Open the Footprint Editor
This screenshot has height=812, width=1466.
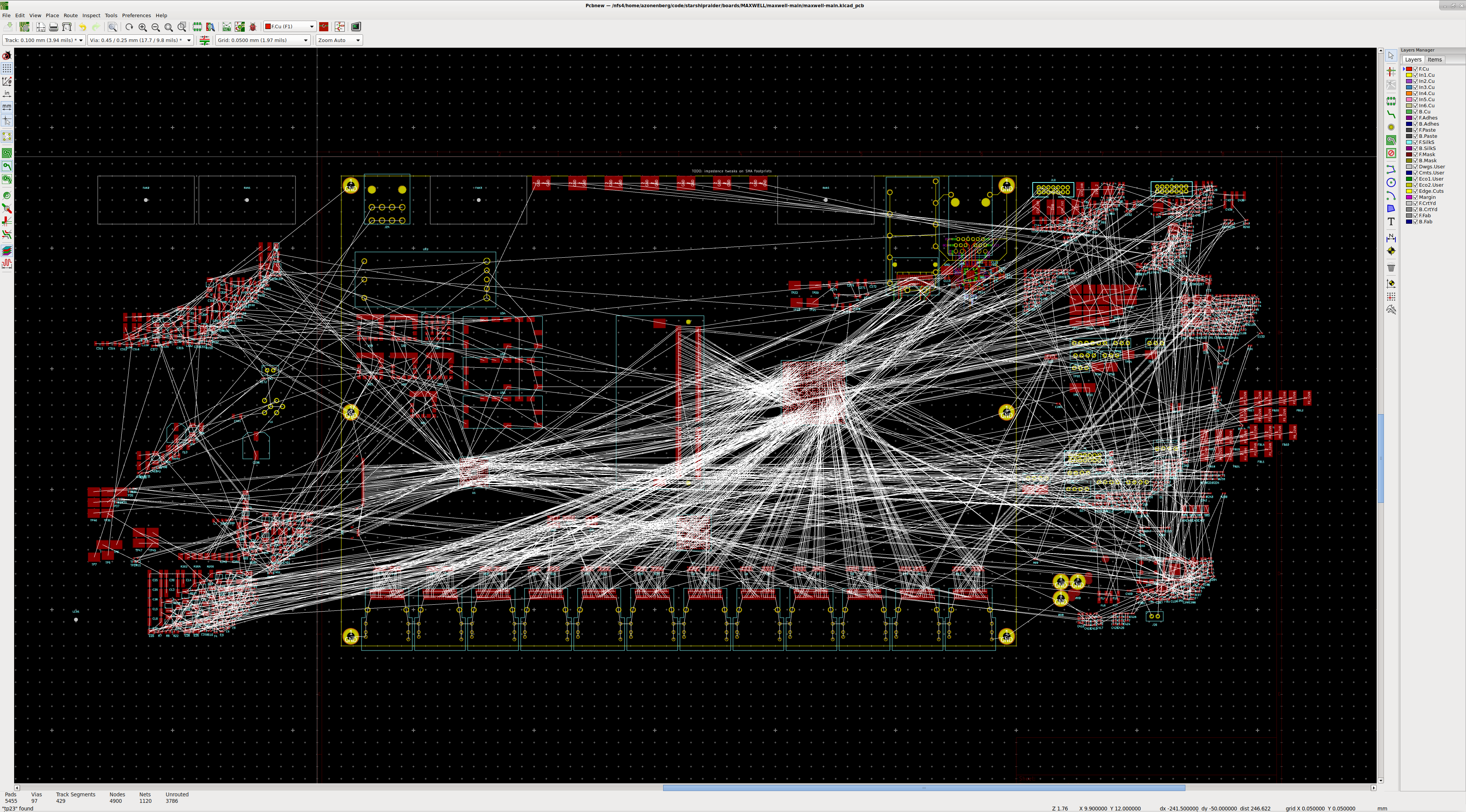coord(197,27)
